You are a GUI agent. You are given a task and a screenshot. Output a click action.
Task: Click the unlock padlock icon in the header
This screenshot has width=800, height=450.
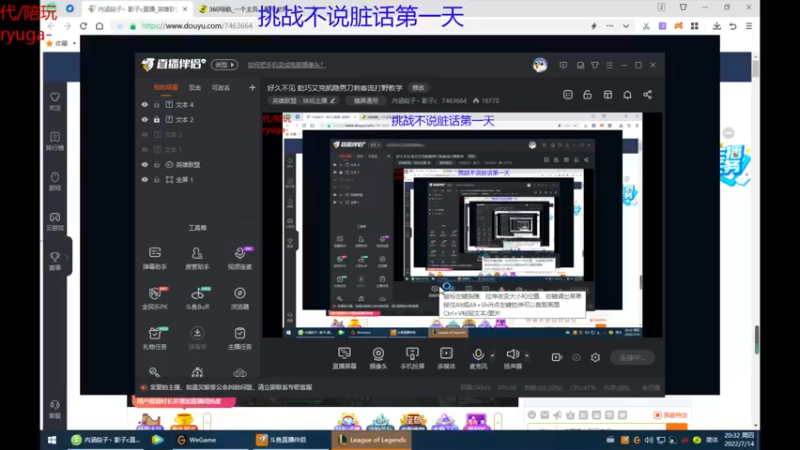click(587, 94)
